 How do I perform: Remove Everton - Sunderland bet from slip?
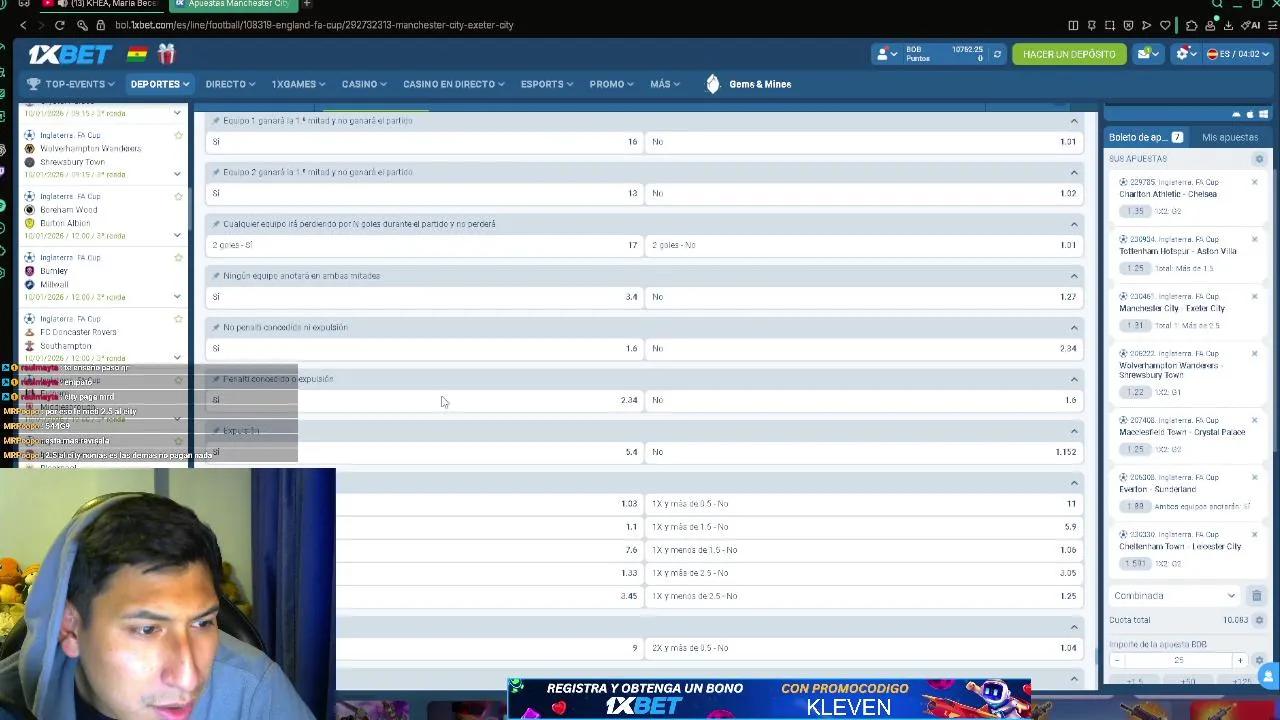click(1254, 477)
